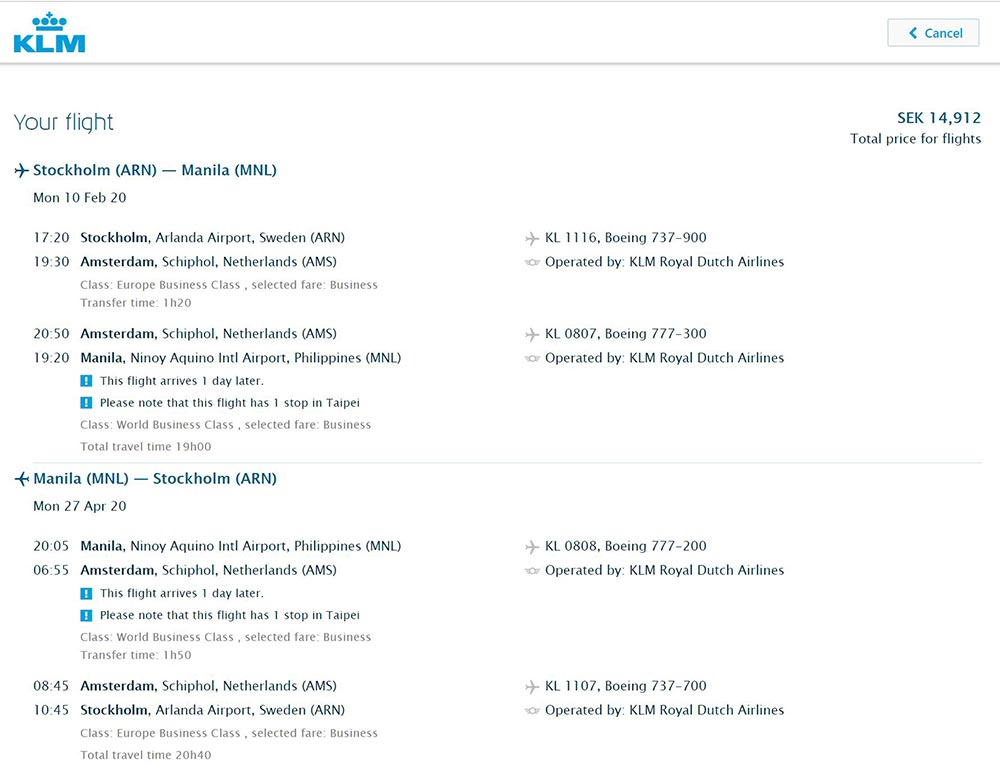Click the 20:05 Manila departure time
The height and width of the screenshot is (769, 1000).
[51, 546]
